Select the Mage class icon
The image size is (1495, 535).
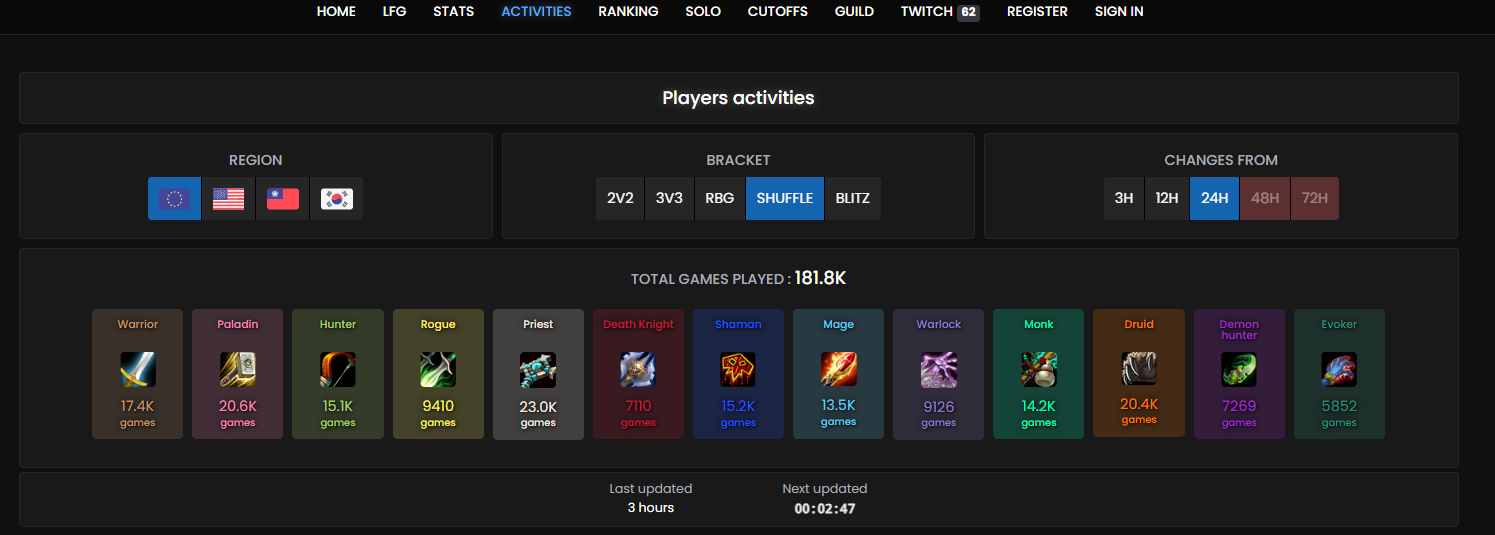(838, 370)
